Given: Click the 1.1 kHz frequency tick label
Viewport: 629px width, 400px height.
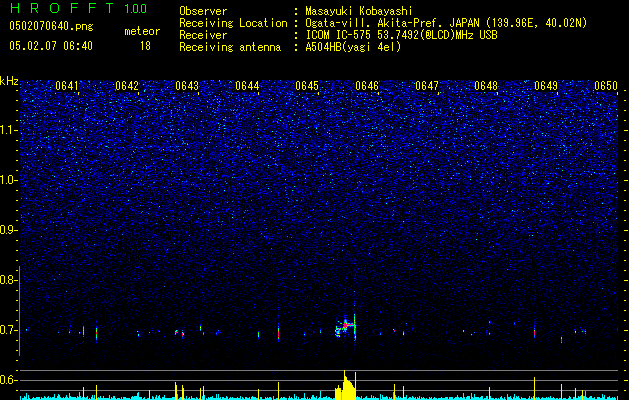Looking at the screenshot, I should click(x=8, y=130).
